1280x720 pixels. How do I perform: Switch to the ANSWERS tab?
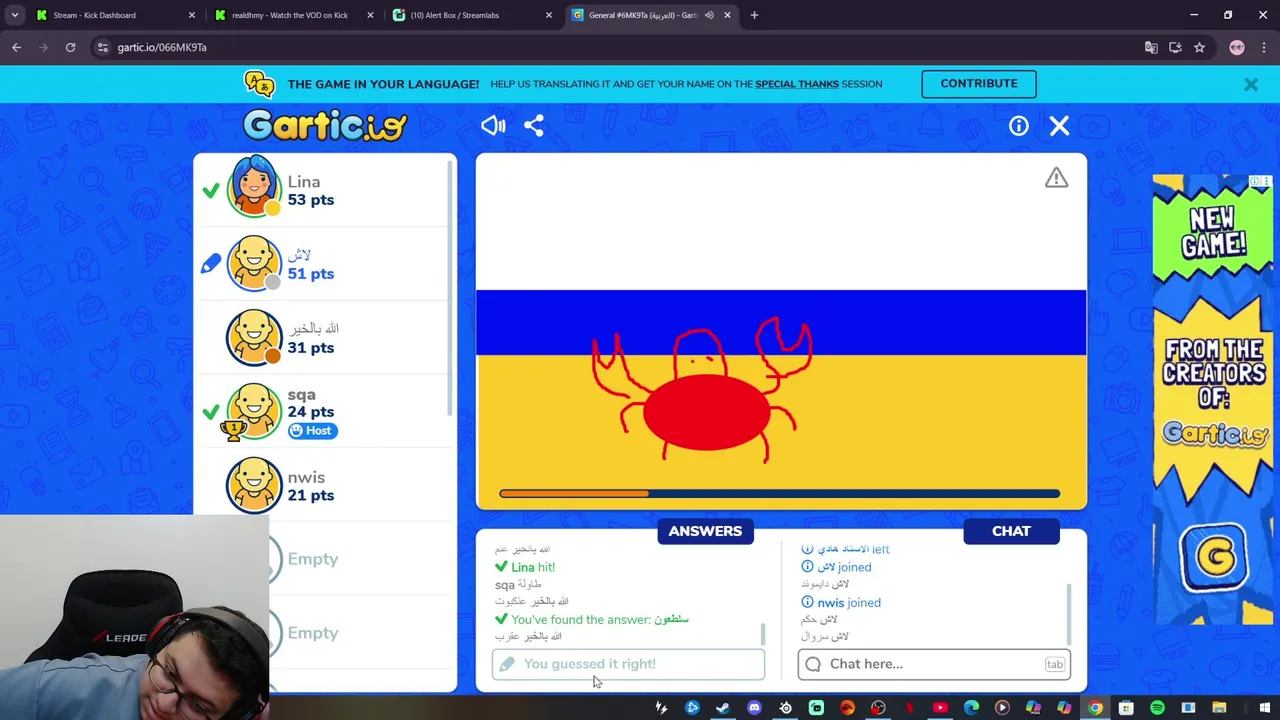pos(705,531)
